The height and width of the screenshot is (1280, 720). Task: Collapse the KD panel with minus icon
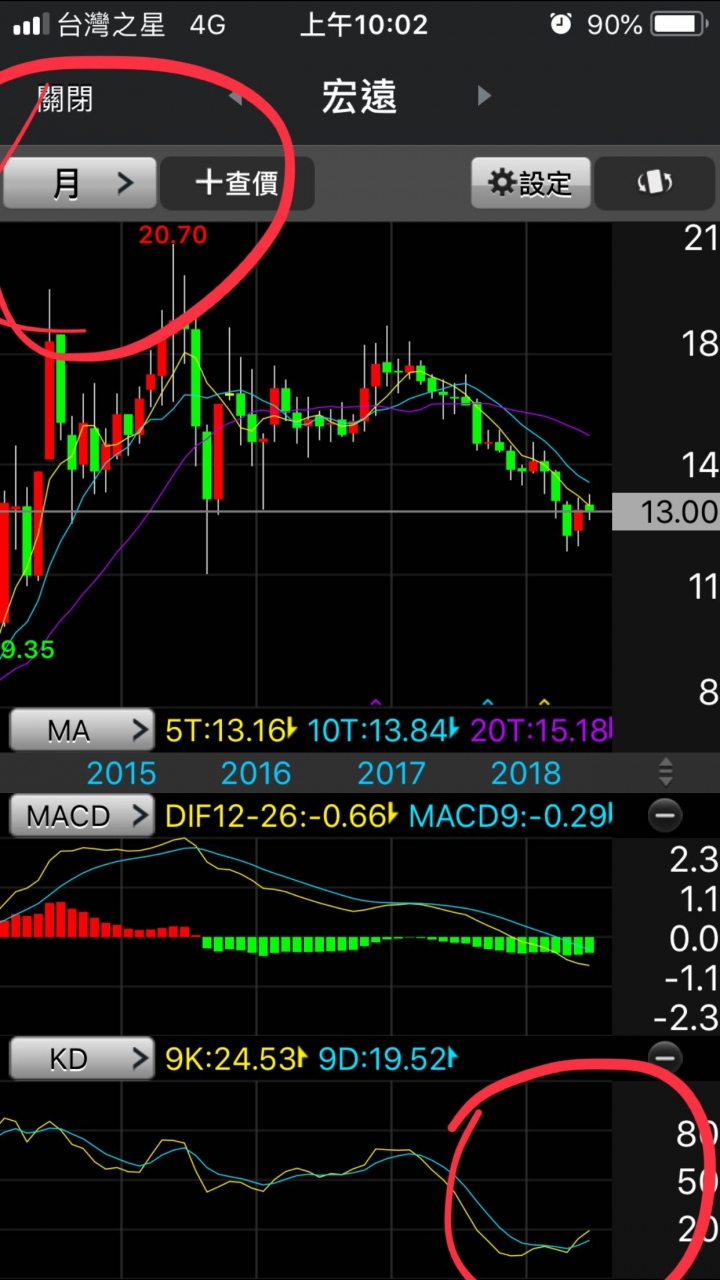pos(665,1057)
